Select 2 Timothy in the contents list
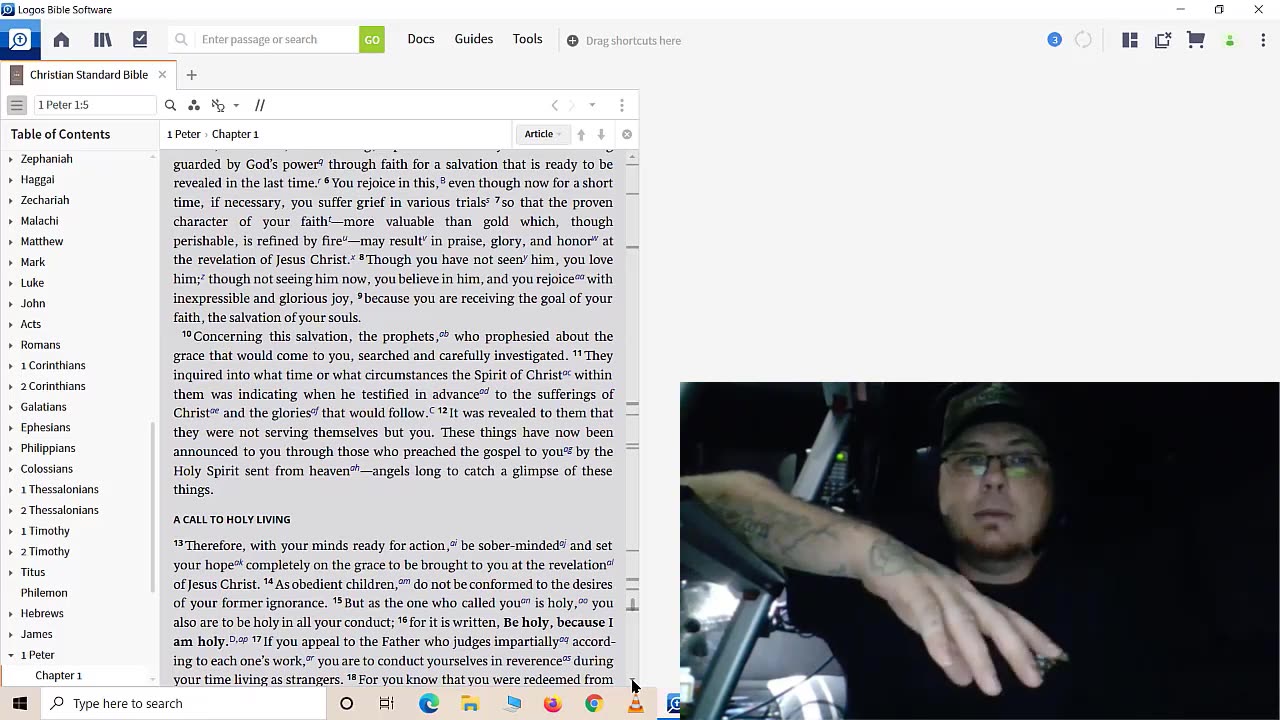Screen dimensions: 1280x720 (x=45, y=551)
